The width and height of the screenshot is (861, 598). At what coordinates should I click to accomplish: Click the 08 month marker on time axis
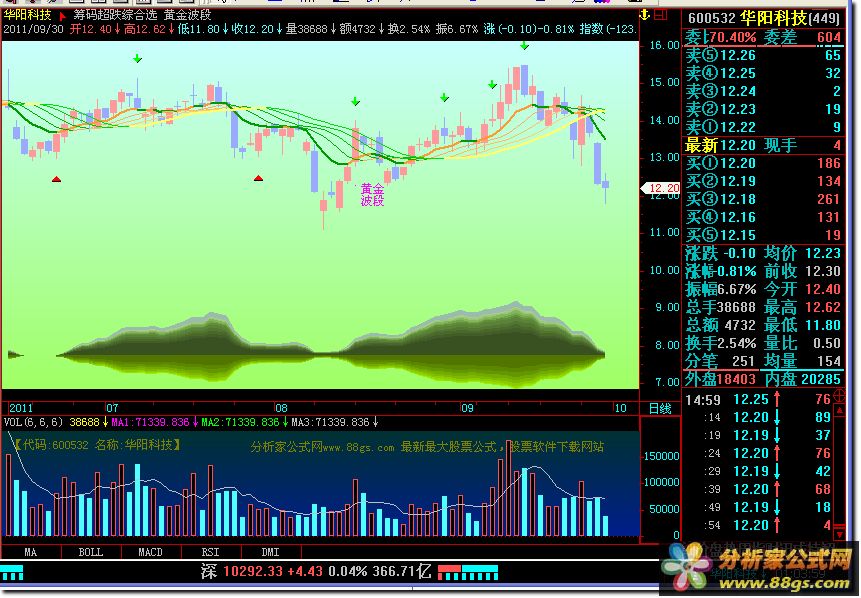pos(281,408)
